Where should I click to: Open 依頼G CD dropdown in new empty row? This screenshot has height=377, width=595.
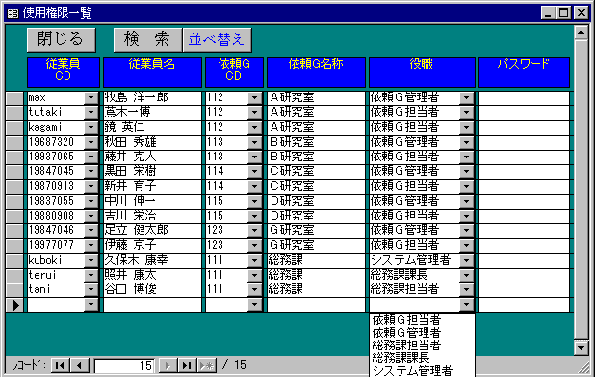(x=255, y=305)
